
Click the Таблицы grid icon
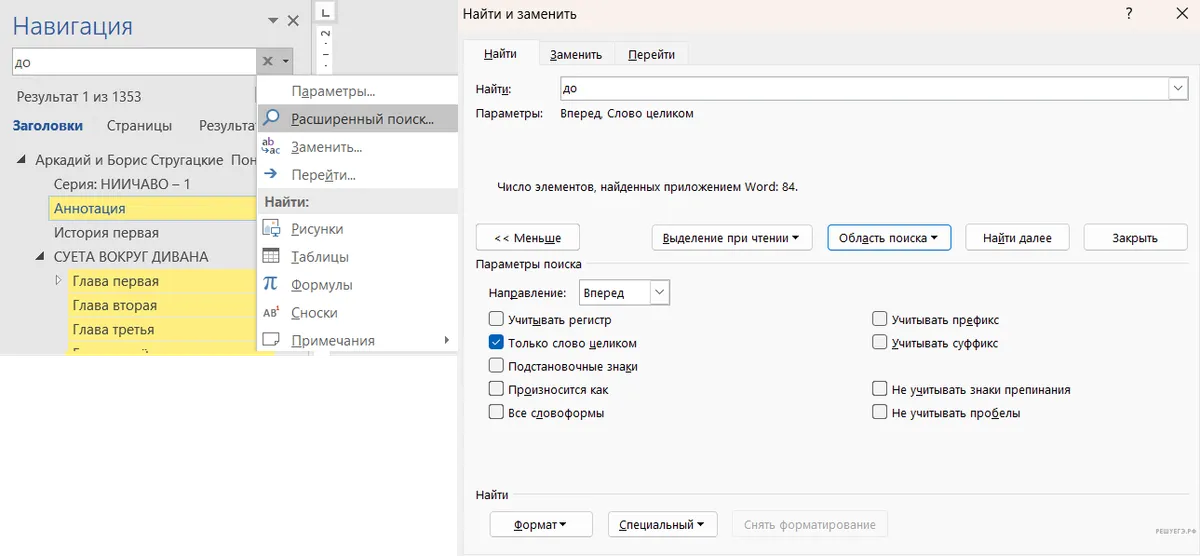tap(270, 257)
